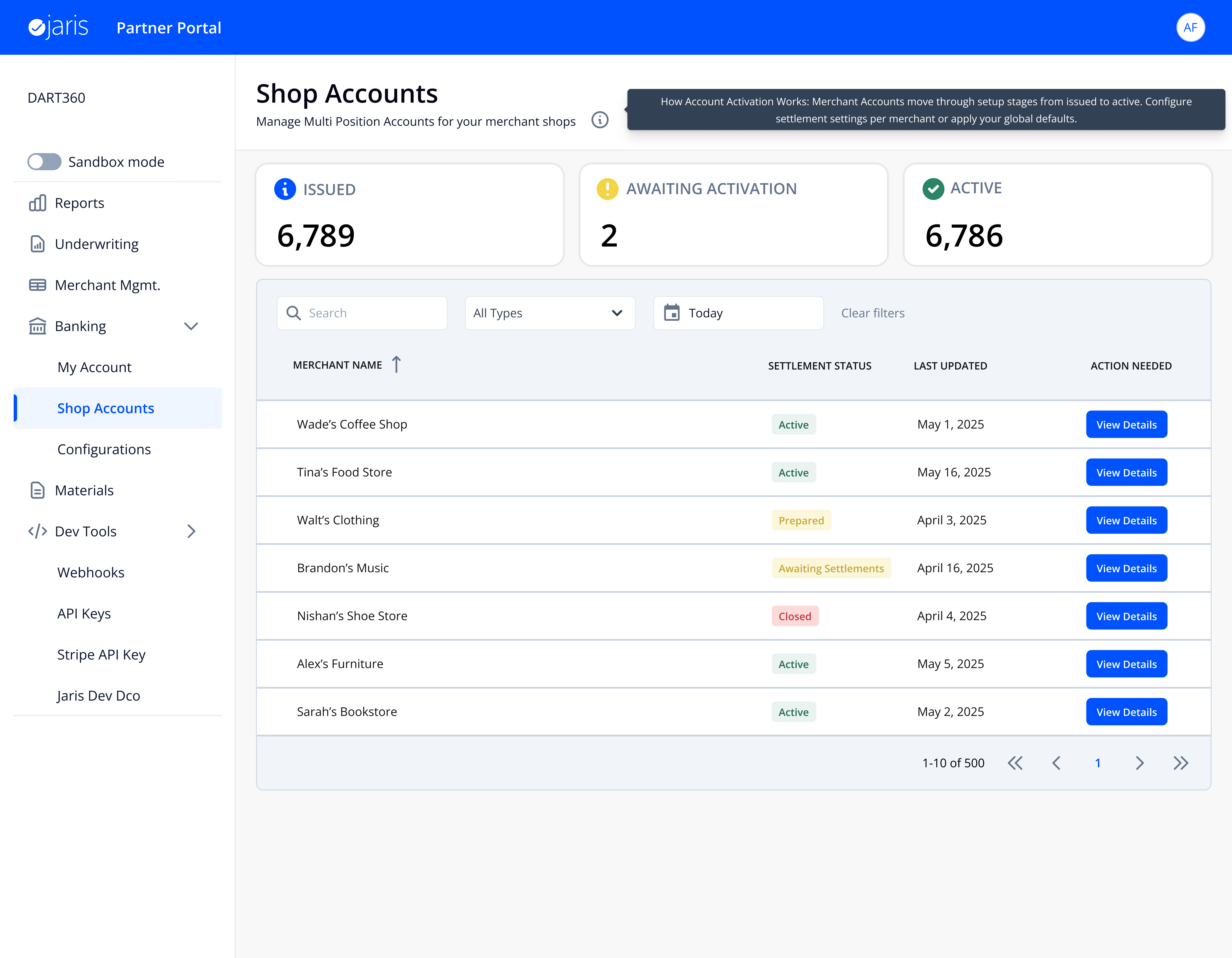
Task: Open Materials in sidebar
Action: tap(117, 491)
